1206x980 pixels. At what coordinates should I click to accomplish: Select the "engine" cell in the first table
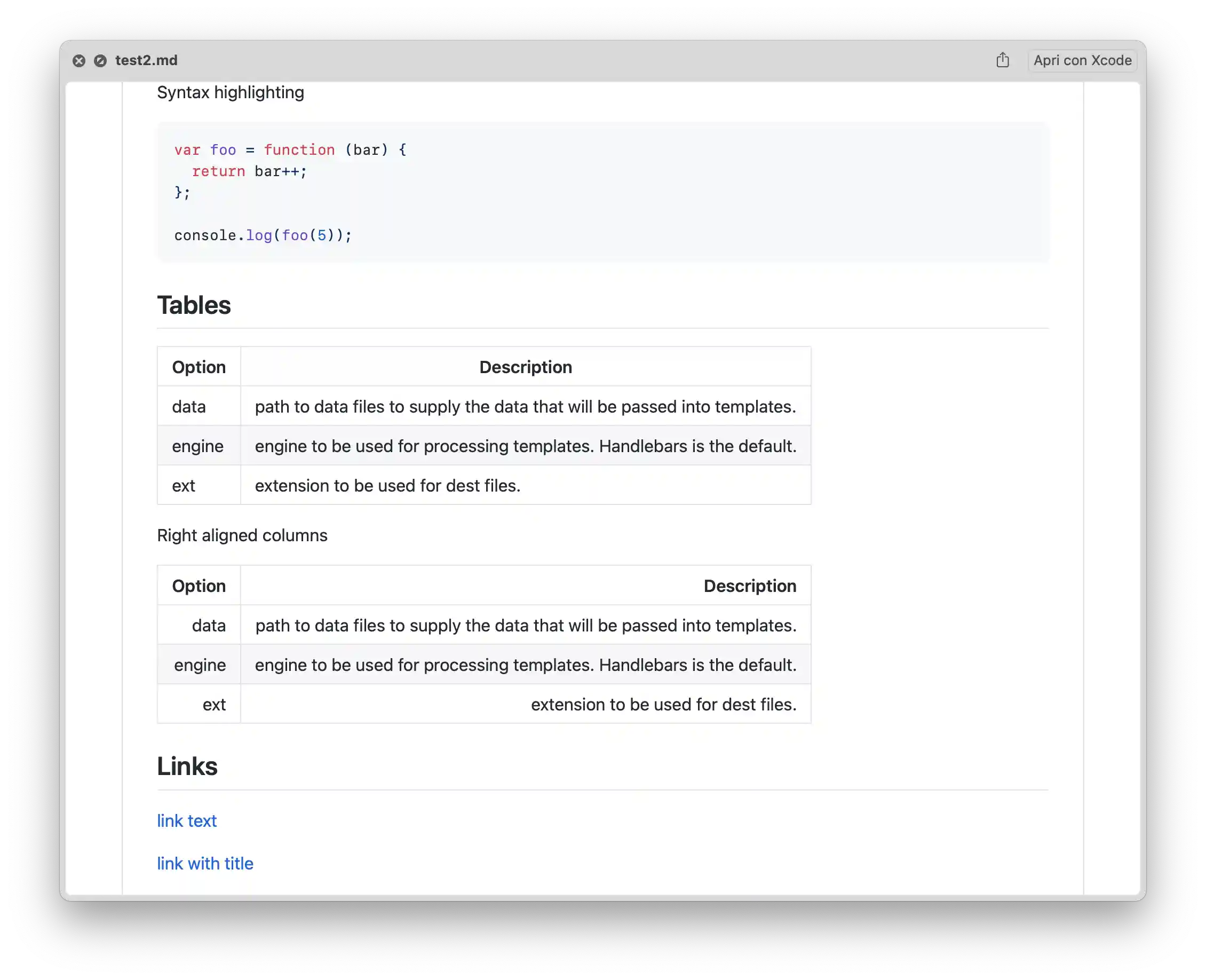point(197,445)
